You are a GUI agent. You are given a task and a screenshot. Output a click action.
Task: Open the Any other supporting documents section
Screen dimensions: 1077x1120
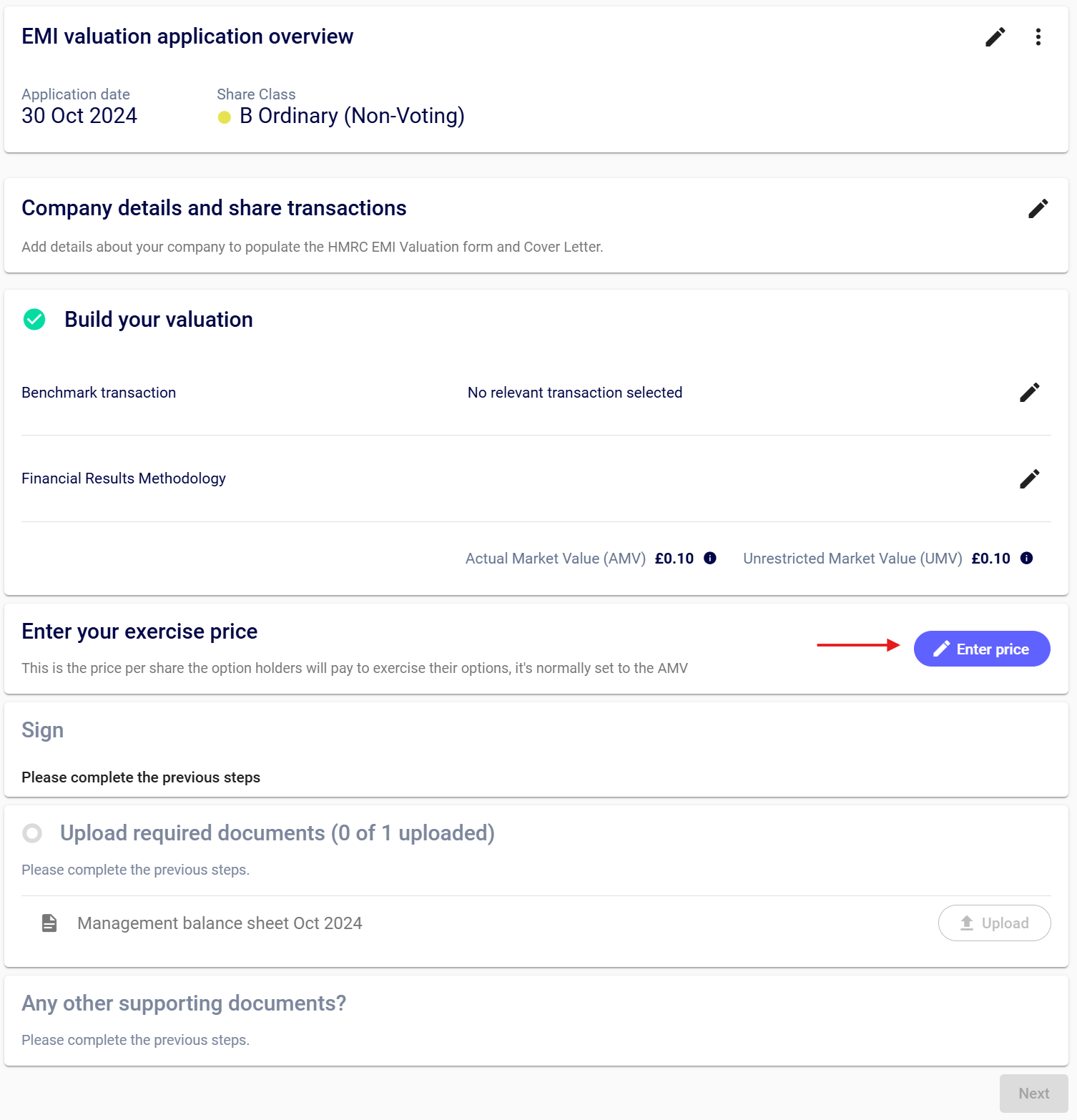tap(184, 1003)
